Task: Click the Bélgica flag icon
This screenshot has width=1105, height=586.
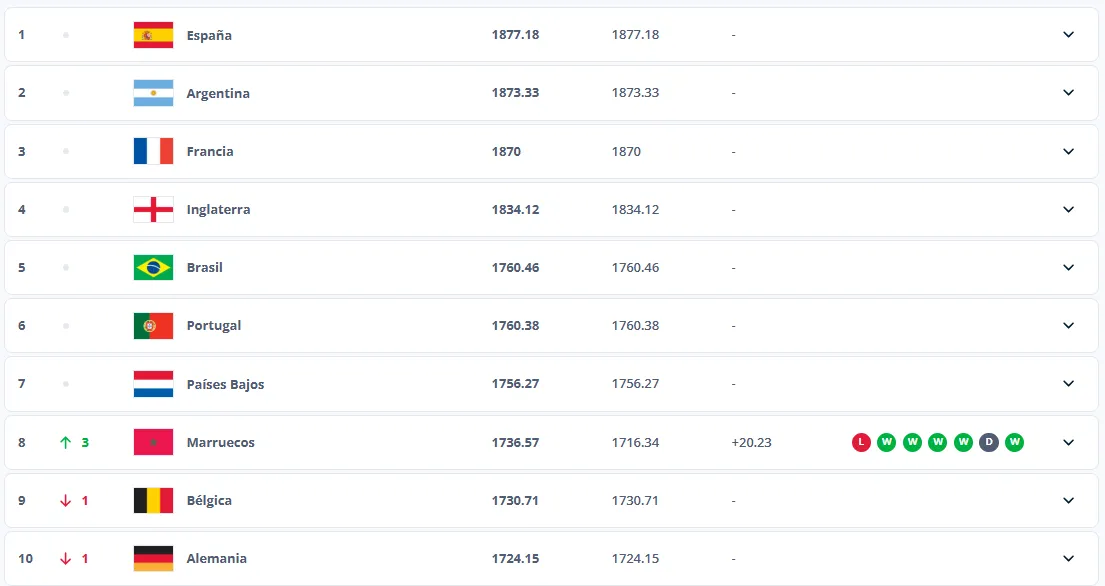Action: (x=153, y=500)
